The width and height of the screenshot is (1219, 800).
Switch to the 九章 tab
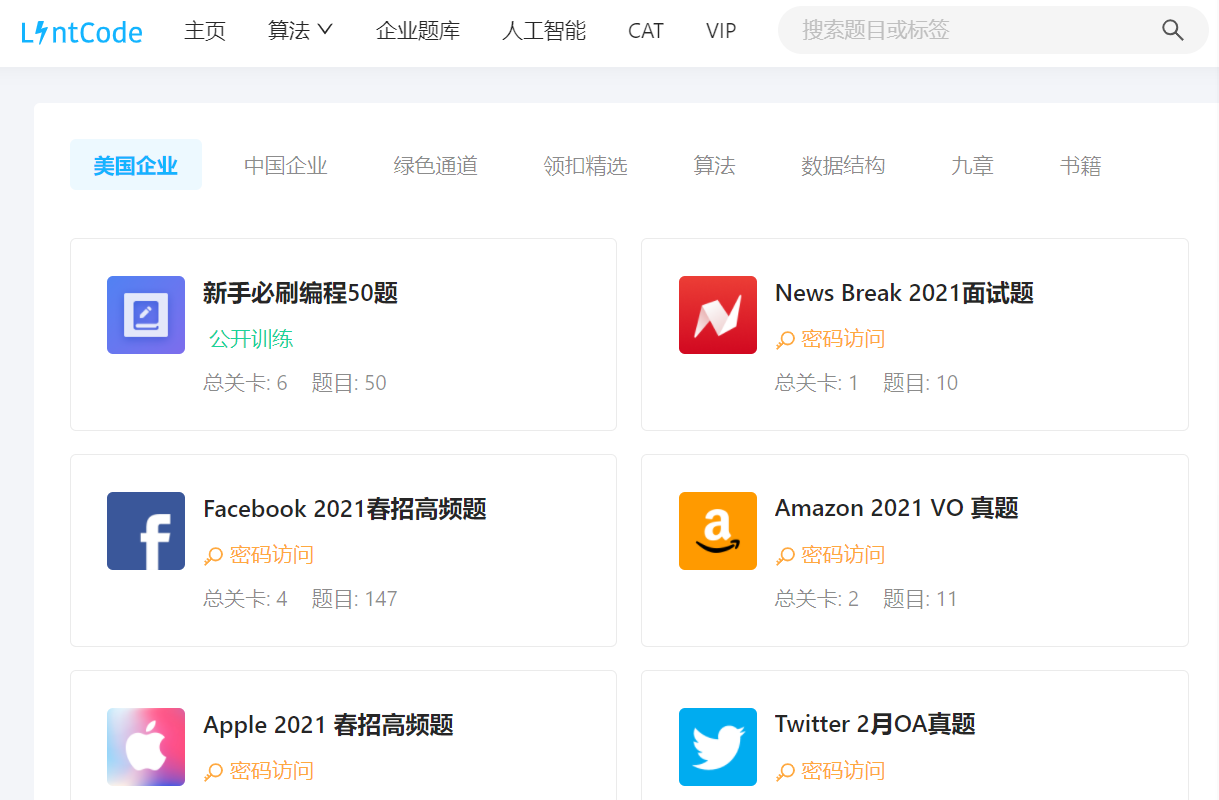click(x=972, y=165)
